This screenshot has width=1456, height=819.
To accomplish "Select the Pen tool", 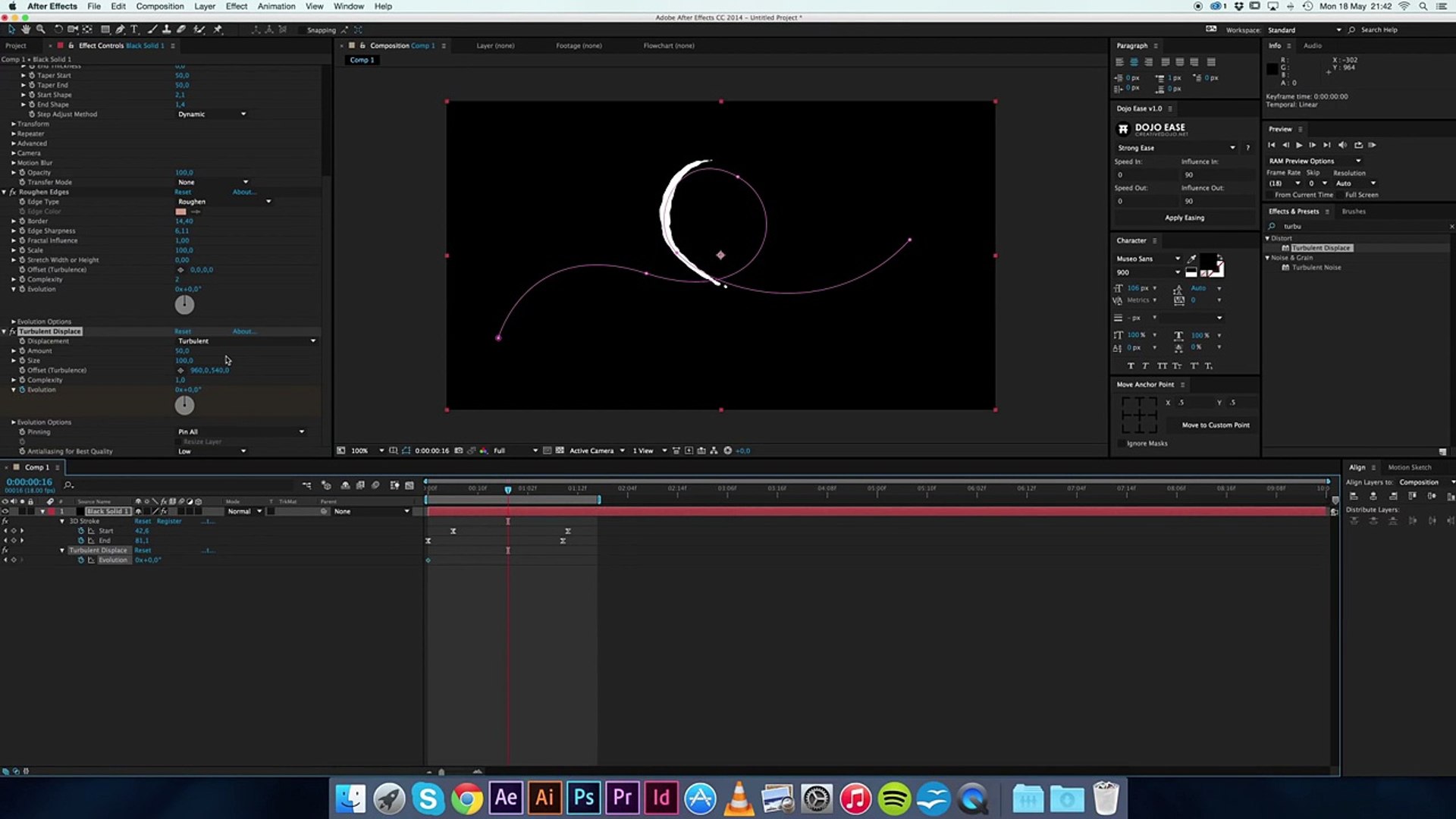I will click(120, 30).
